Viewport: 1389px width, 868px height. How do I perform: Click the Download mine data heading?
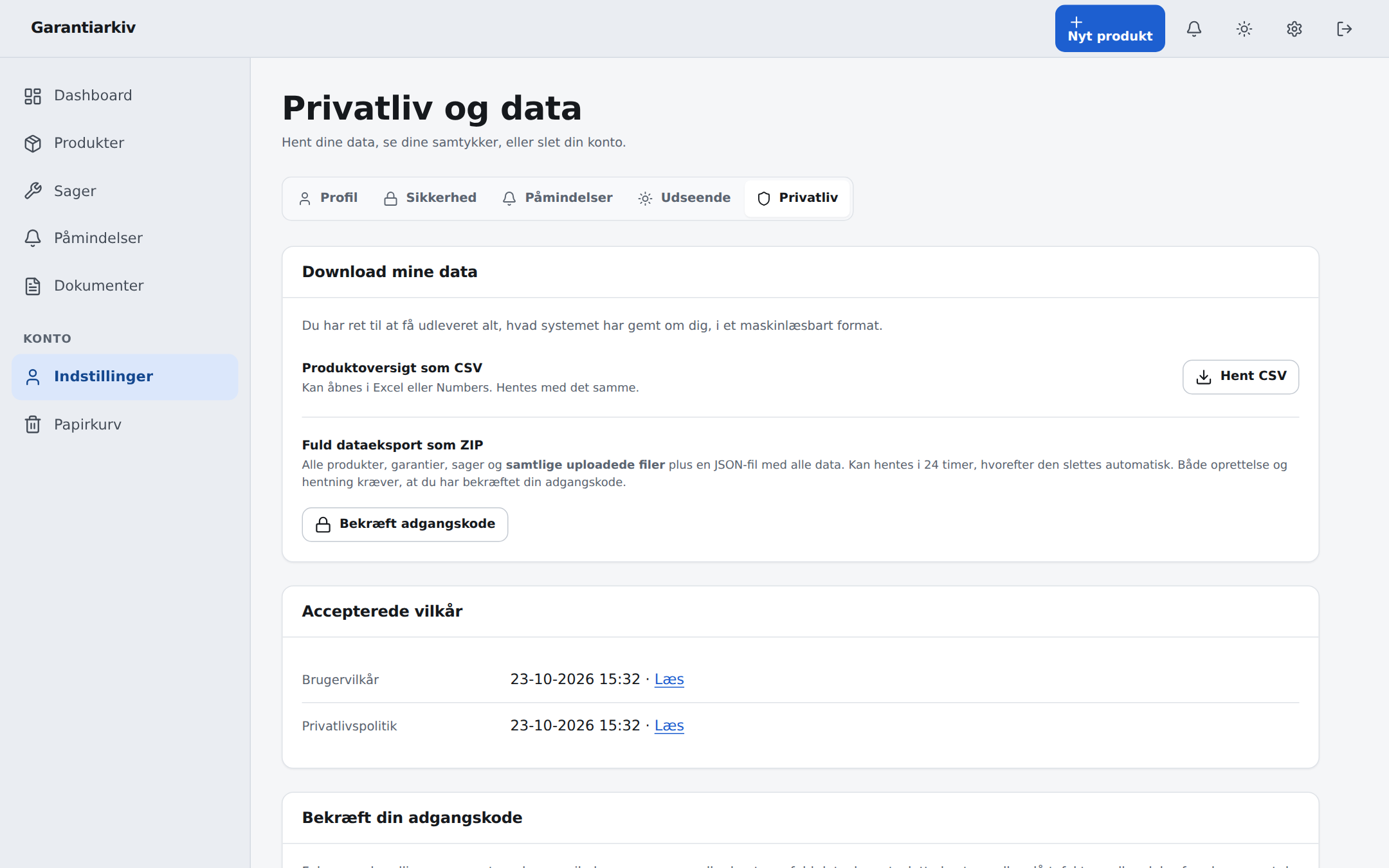tap(390, 272)
